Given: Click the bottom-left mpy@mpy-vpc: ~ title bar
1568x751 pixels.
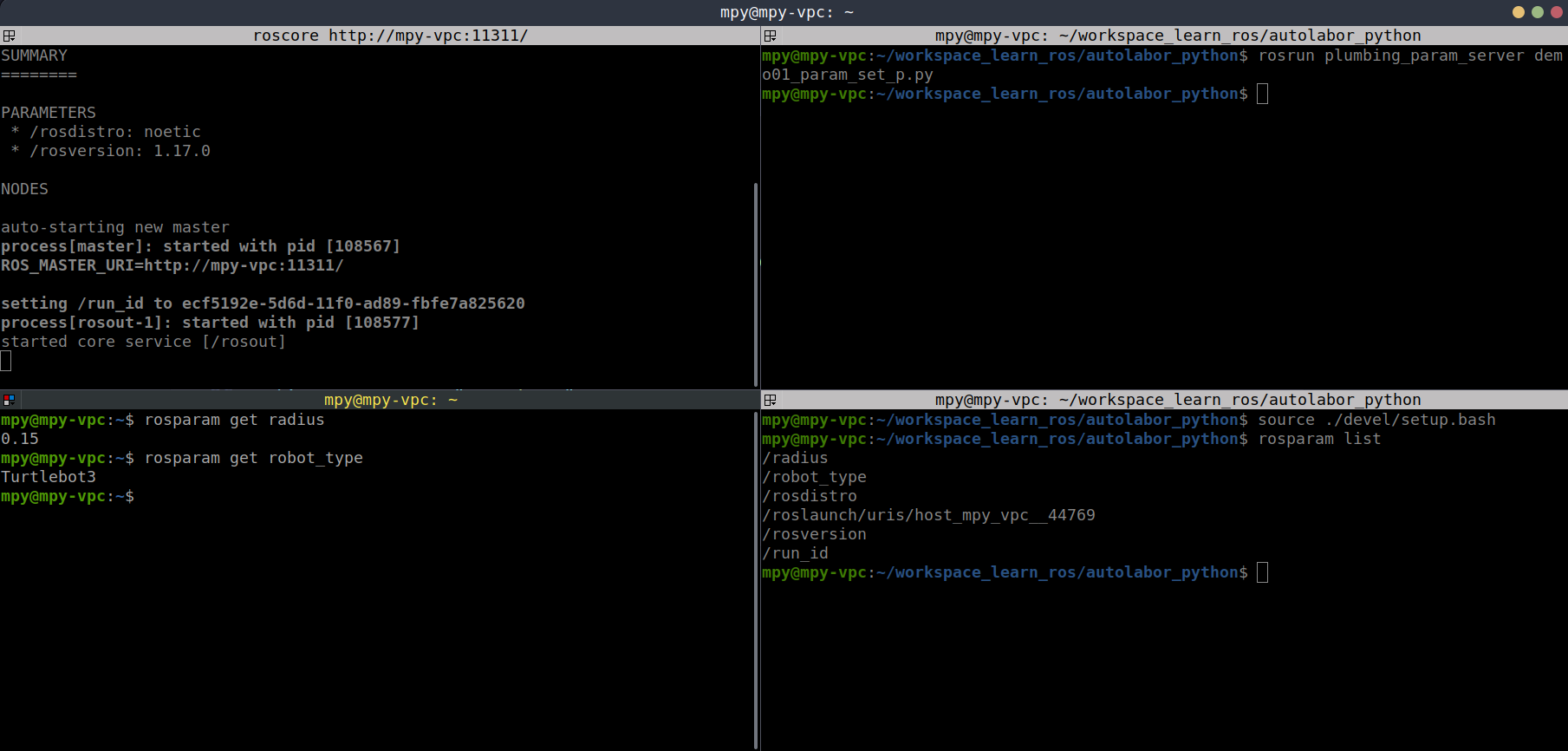Looking at the screenshot, I should pos(390,400).
